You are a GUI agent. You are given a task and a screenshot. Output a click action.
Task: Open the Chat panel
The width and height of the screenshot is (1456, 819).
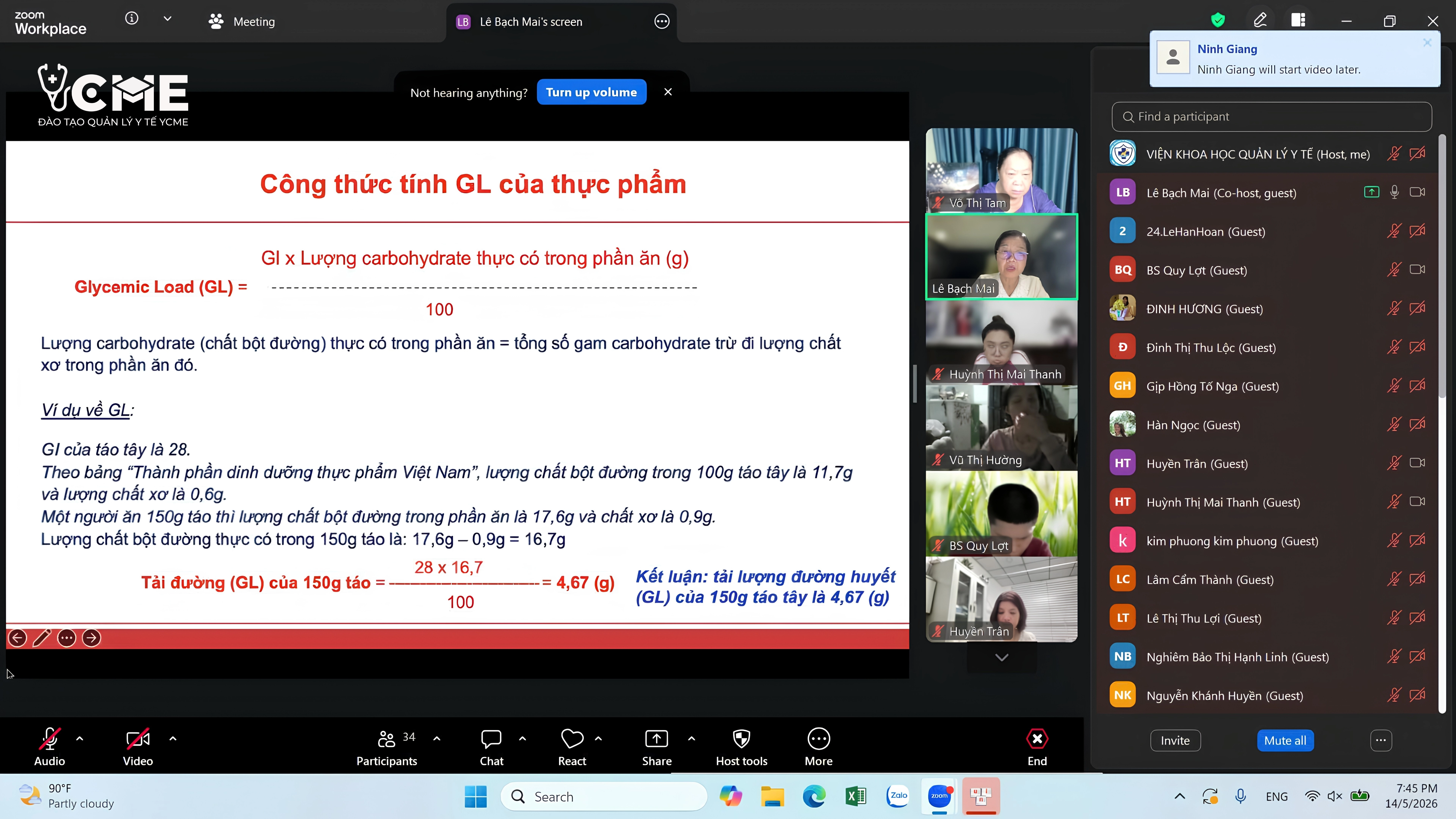coord(491,747)
